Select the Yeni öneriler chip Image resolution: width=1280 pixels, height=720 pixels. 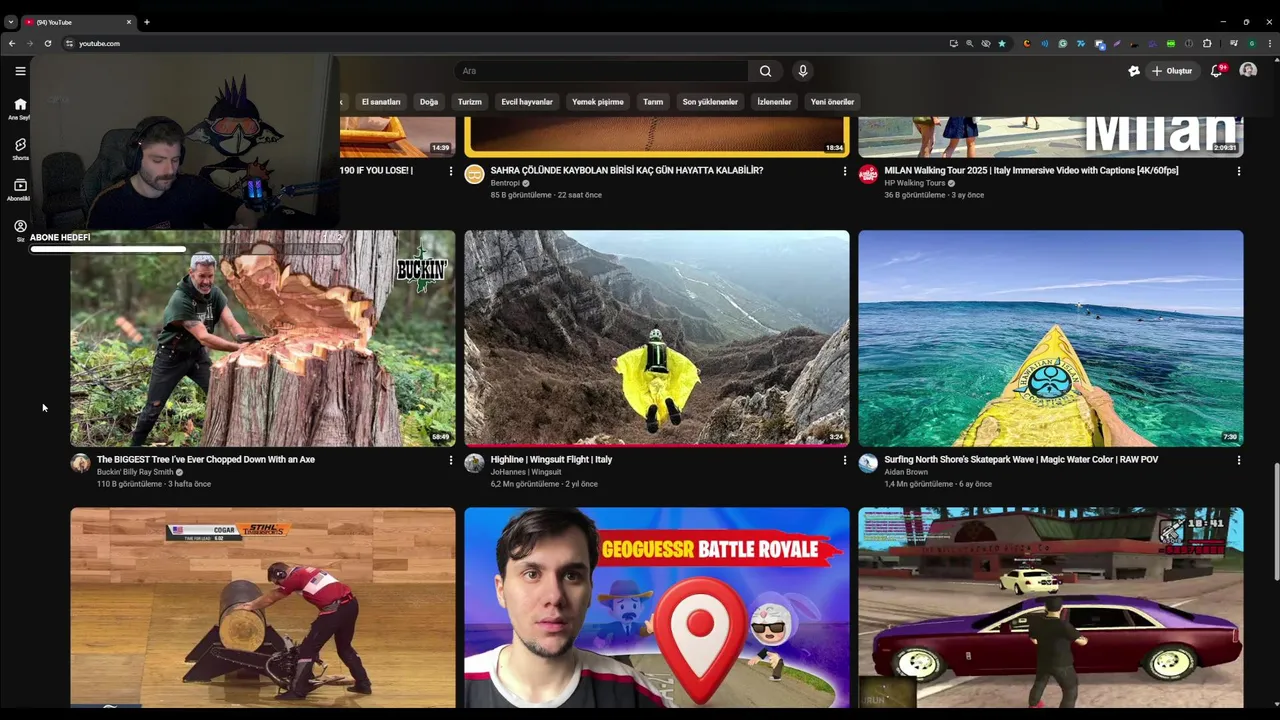pos(832,102)
